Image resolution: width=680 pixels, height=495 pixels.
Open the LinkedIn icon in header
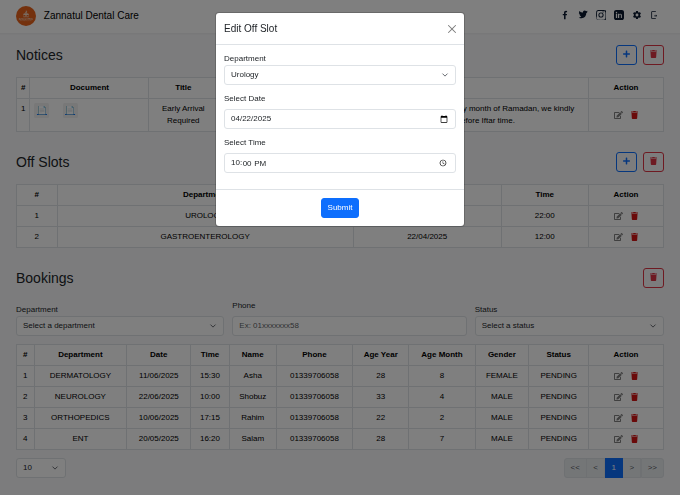point(619,15)
